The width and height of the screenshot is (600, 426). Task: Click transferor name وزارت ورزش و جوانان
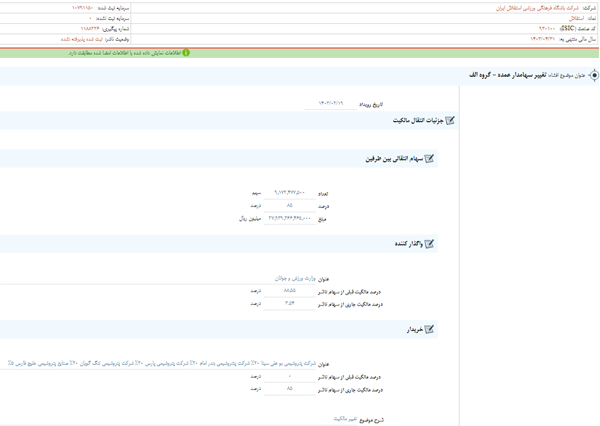[295, 278]
